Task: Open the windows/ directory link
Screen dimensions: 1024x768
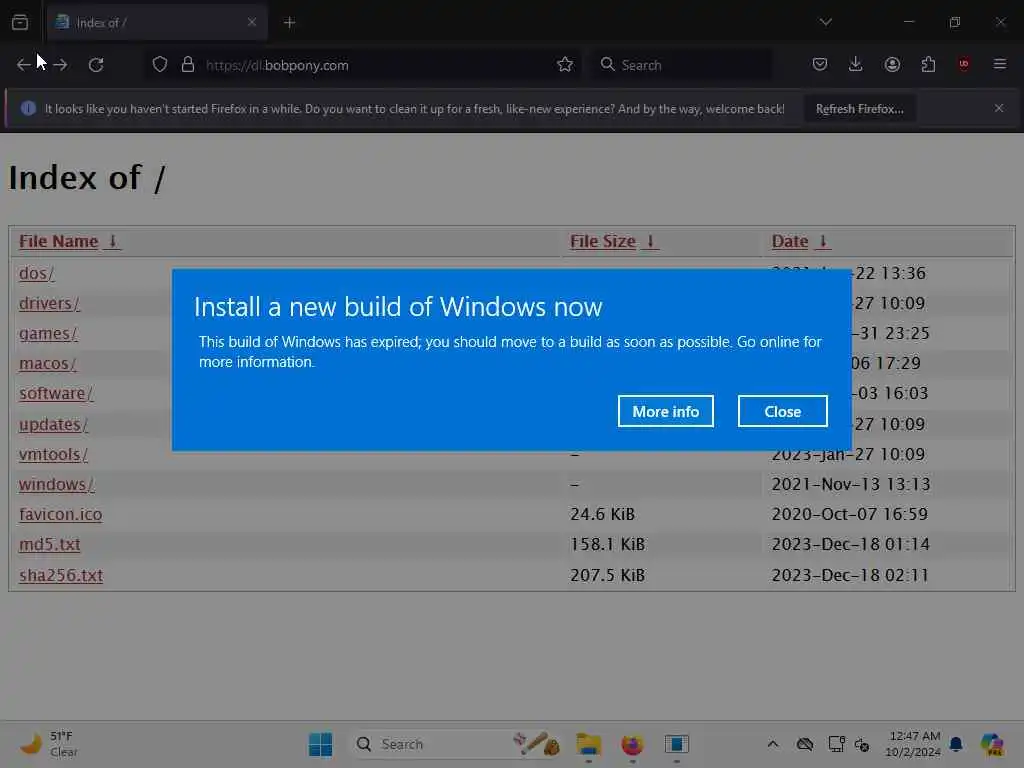Action: pyautogui.click(x=57, y=485)
